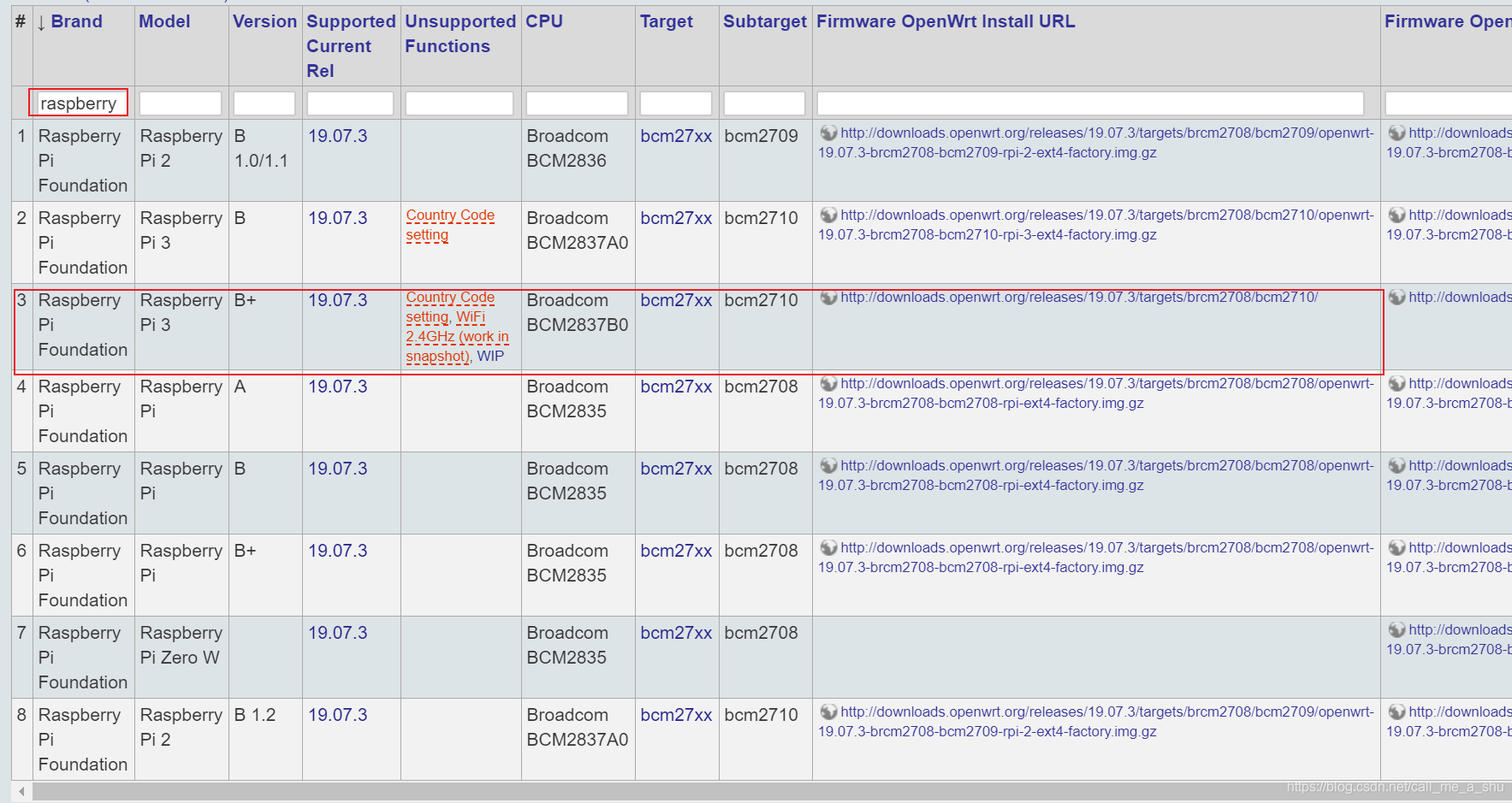Viewport: 1512px width, 803px height.
Task: Open bcm2710 rpi-3 factory image URL row 2
Action: (x=1096, y=225)
